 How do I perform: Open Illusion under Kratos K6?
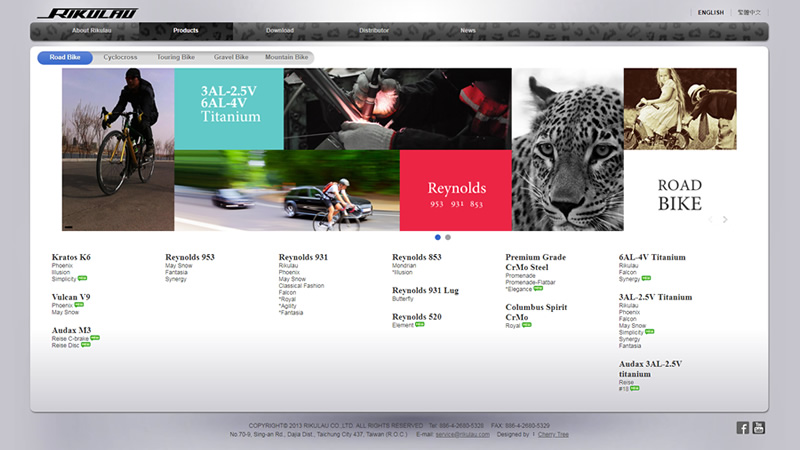(x=61, y=272)
